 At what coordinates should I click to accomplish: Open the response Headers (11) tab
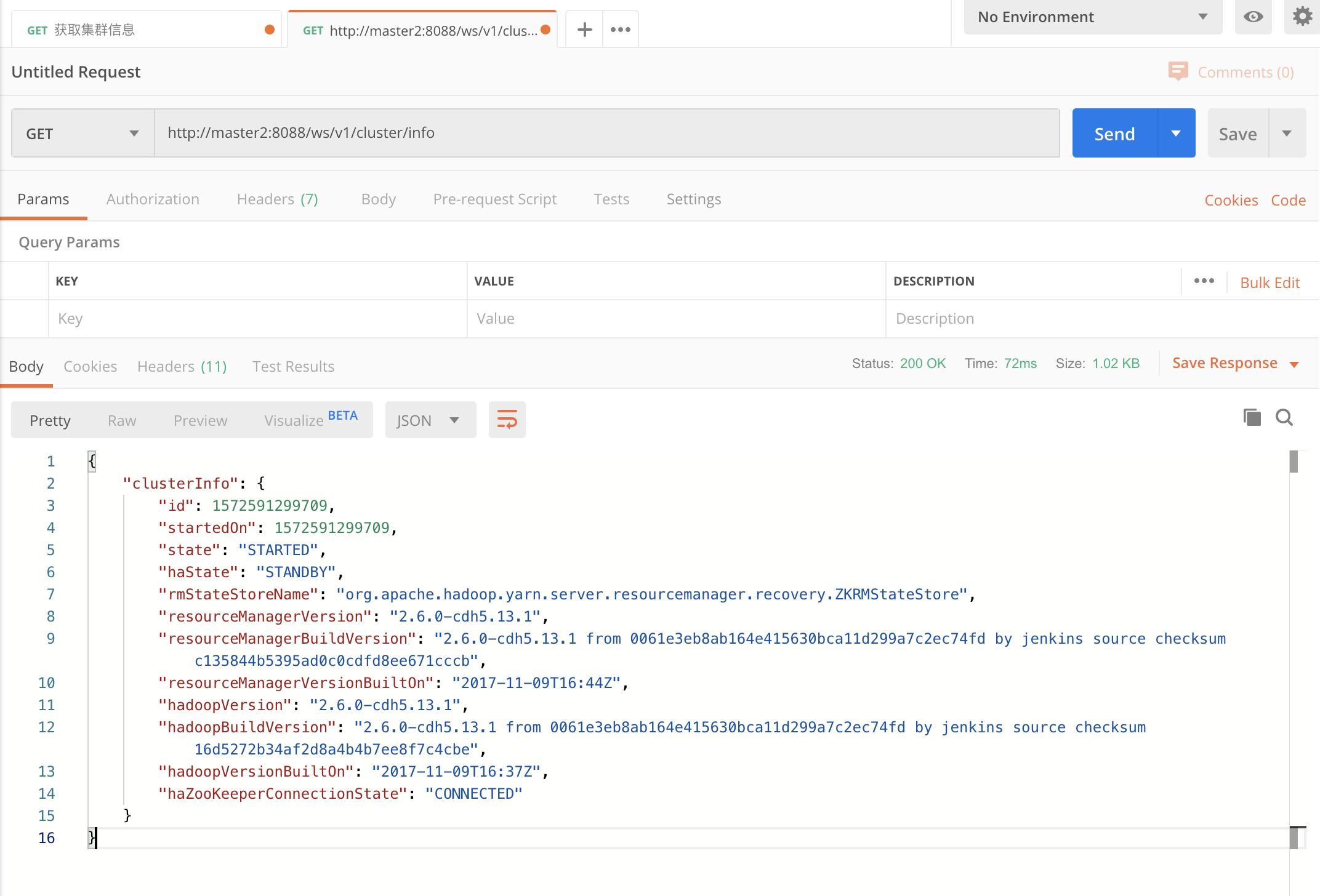pos(182,367)
